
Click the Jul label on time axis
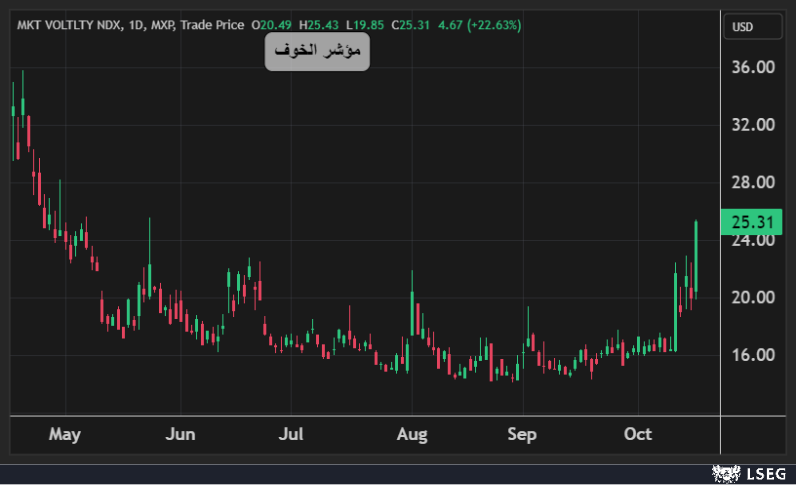coord(291,435)
